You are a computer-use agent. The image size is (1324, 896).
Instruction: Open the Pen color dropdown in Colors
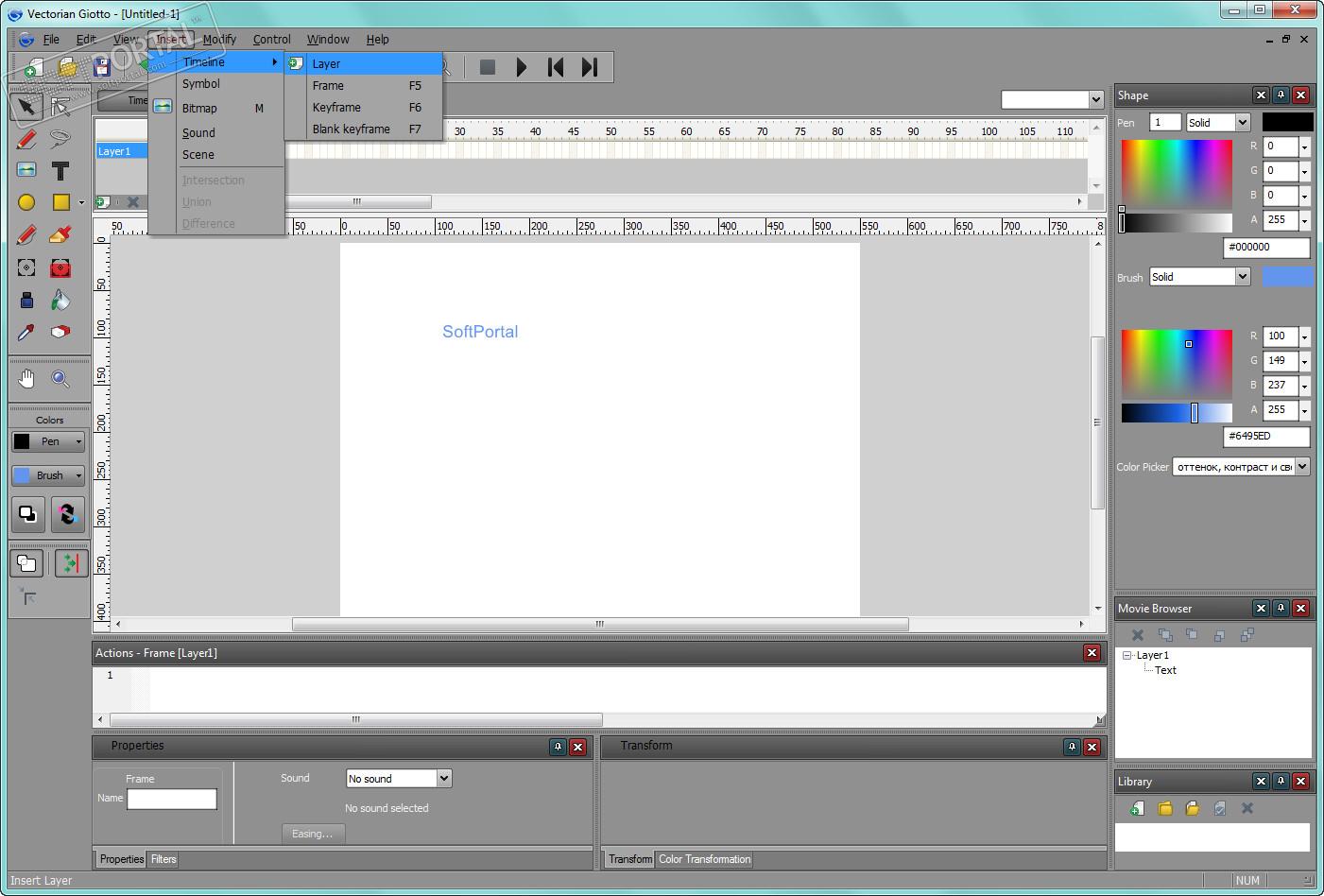pos(48,441)
